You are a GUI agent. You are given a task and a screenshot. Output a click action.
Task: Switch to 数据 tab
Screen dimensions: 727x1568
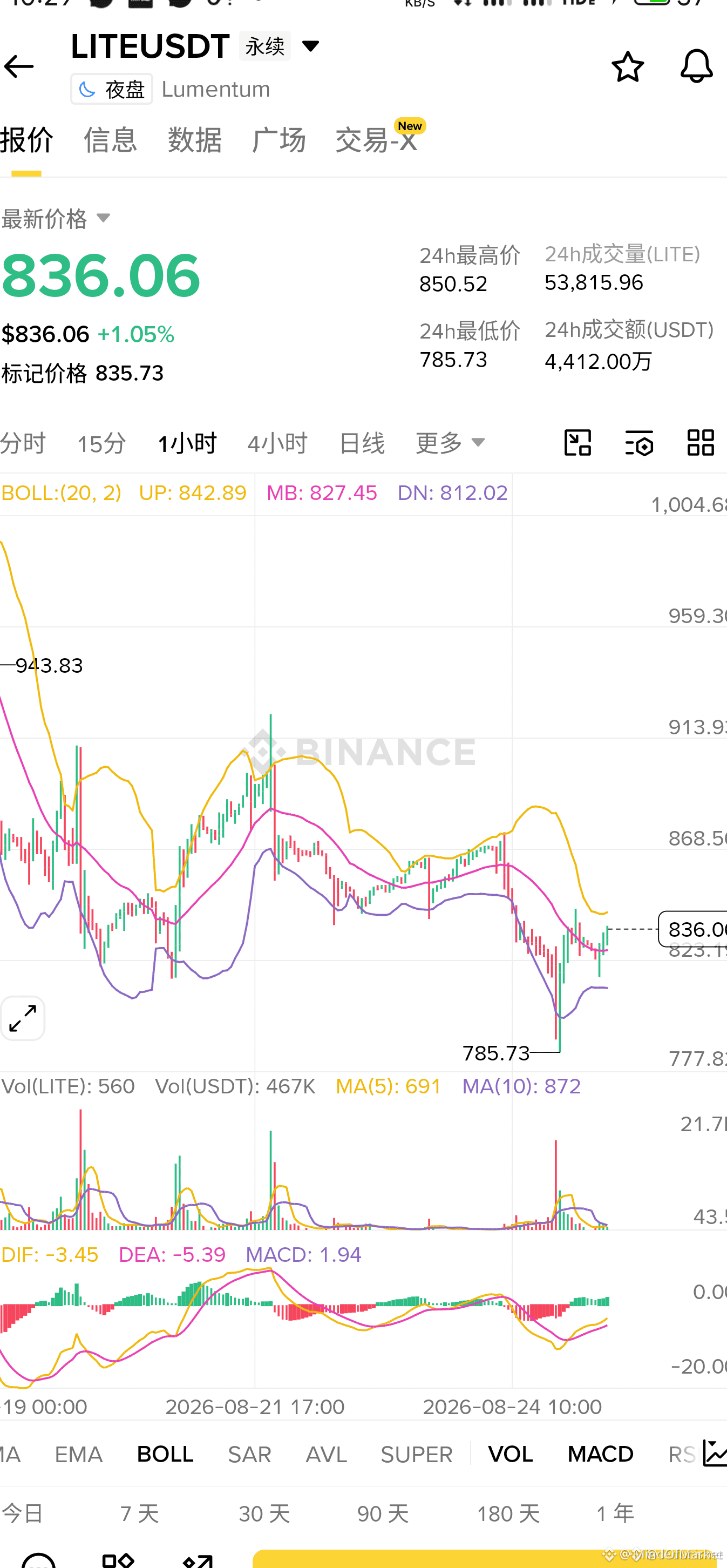click(195, 139)
